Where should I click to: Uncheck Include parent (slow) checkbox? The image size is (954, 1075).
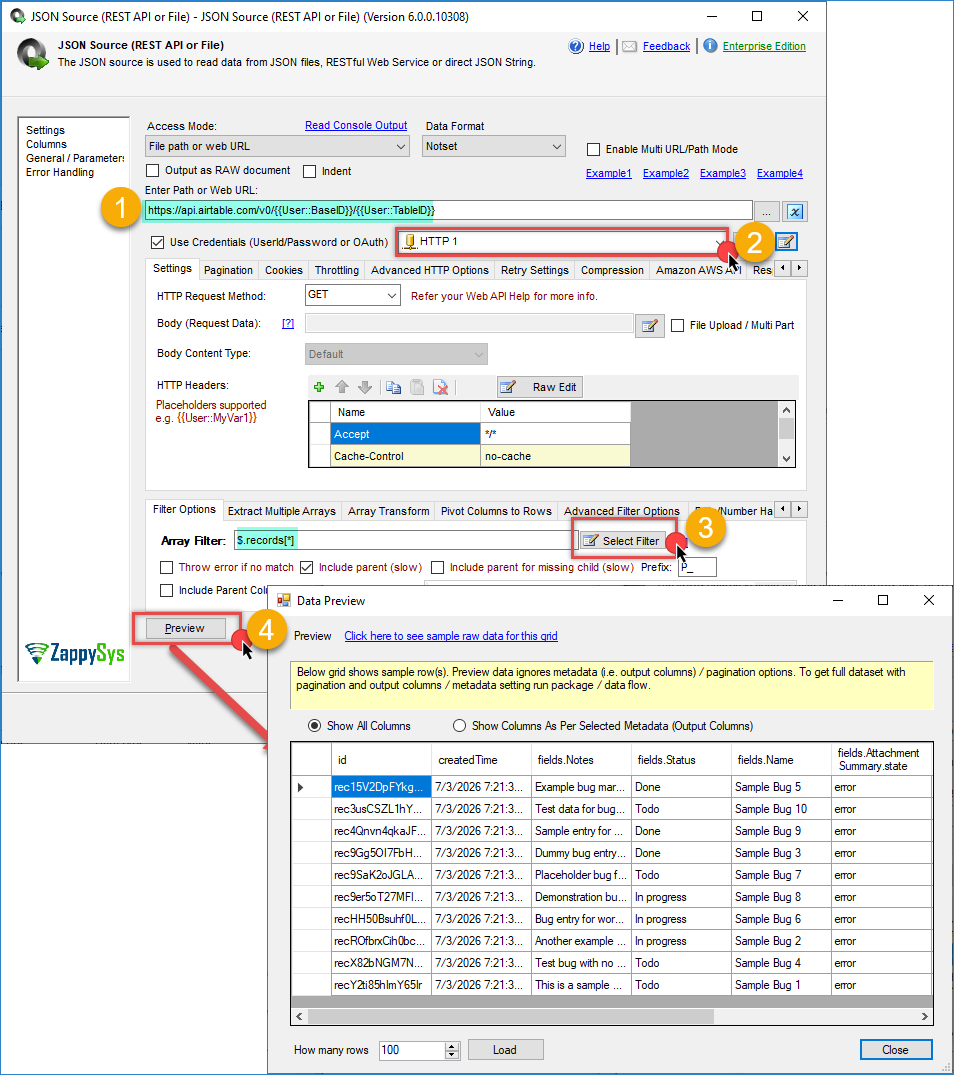pos(306,568)
